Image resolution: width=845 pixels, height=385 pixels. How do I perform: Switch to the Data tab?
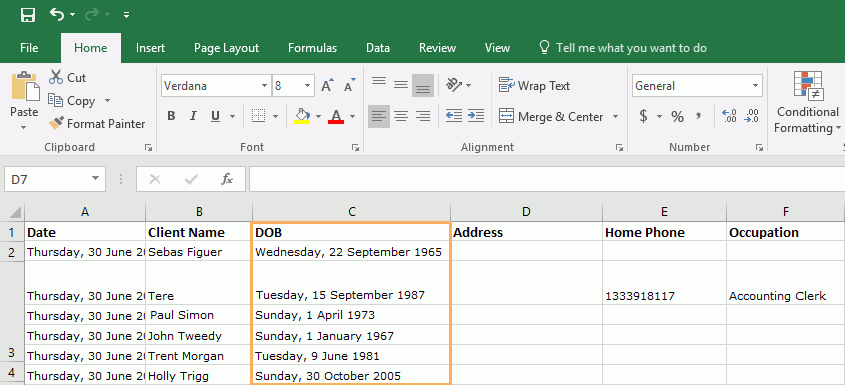[x=378, y=48]
